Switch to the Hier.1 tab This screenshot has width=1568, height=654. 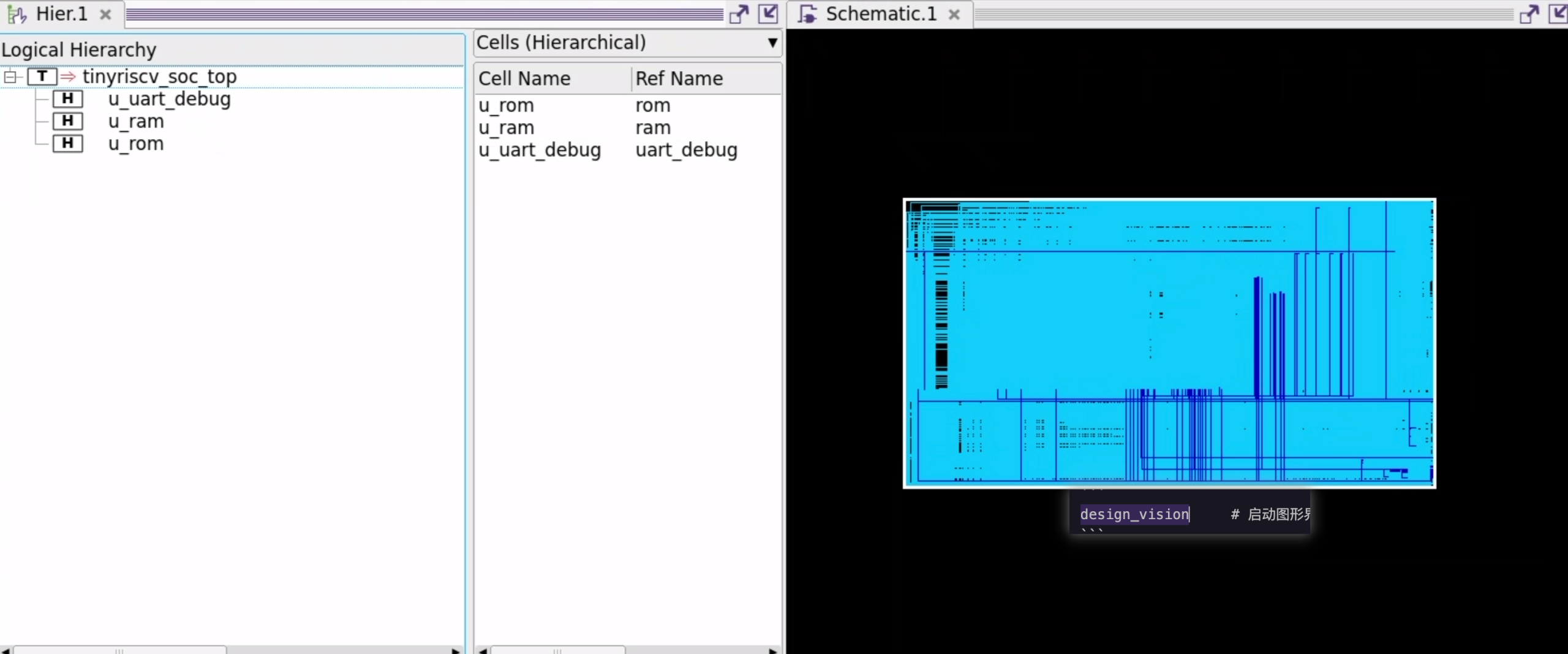pos(61,14)
